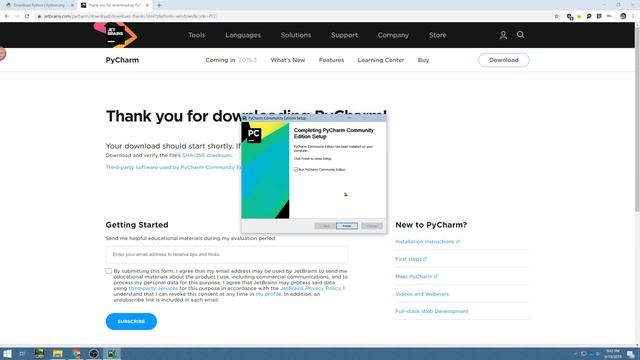Focus the email address input field

(227, 254)
